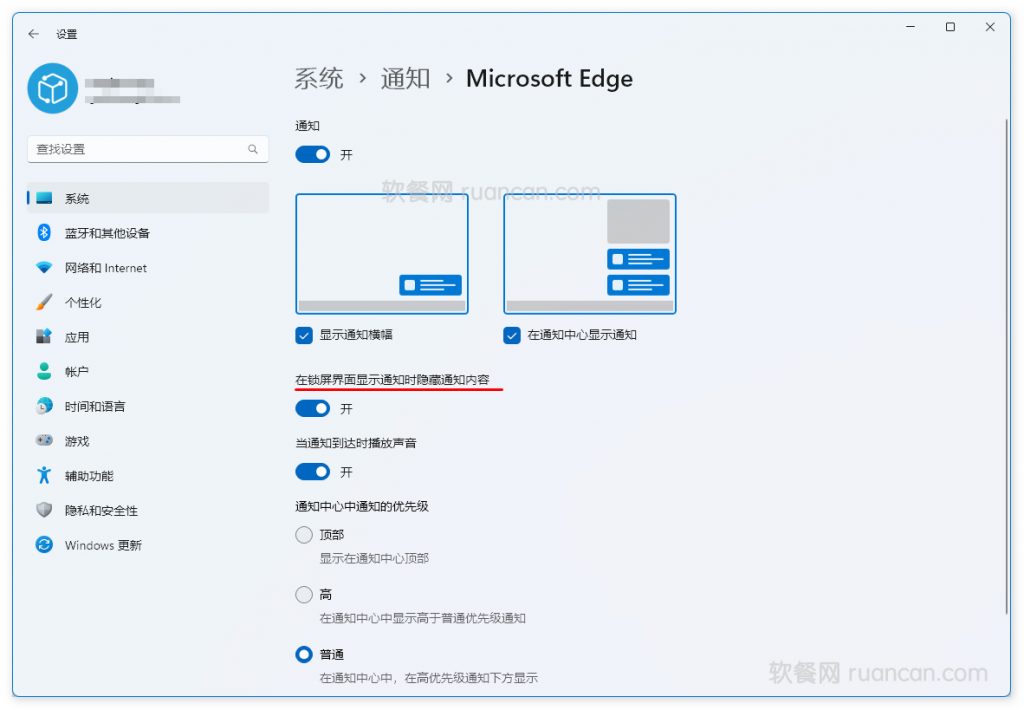The height and width of the screenshot is (710, 1024).
Task: Uncheck the 显示通知横幅 checkbox
Action: point(305,335)
